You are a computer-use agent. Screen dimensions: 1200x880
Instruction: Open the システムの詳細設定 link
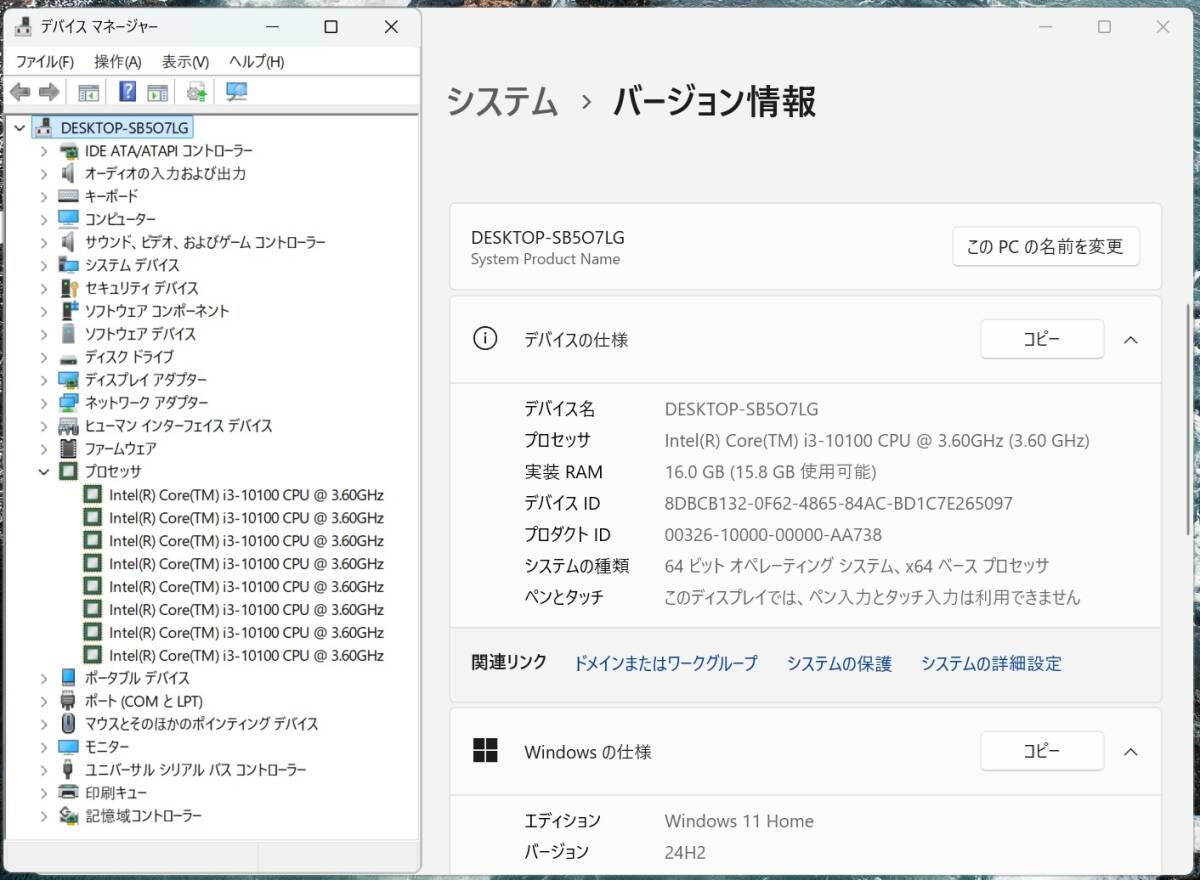[x=991, y=663]
